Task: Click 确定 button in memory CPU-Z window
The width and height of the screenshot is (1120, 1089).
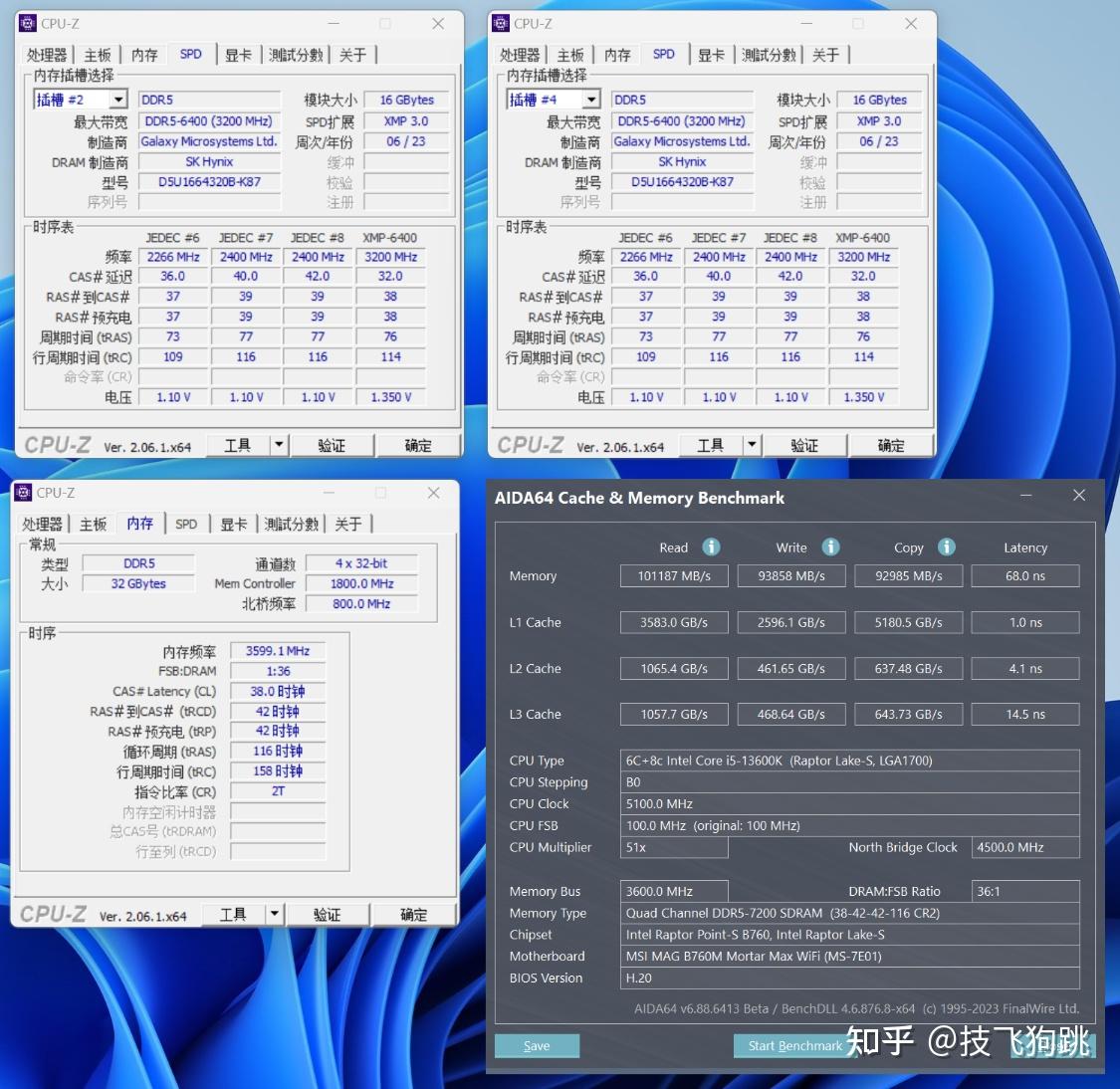Action: 413,914
